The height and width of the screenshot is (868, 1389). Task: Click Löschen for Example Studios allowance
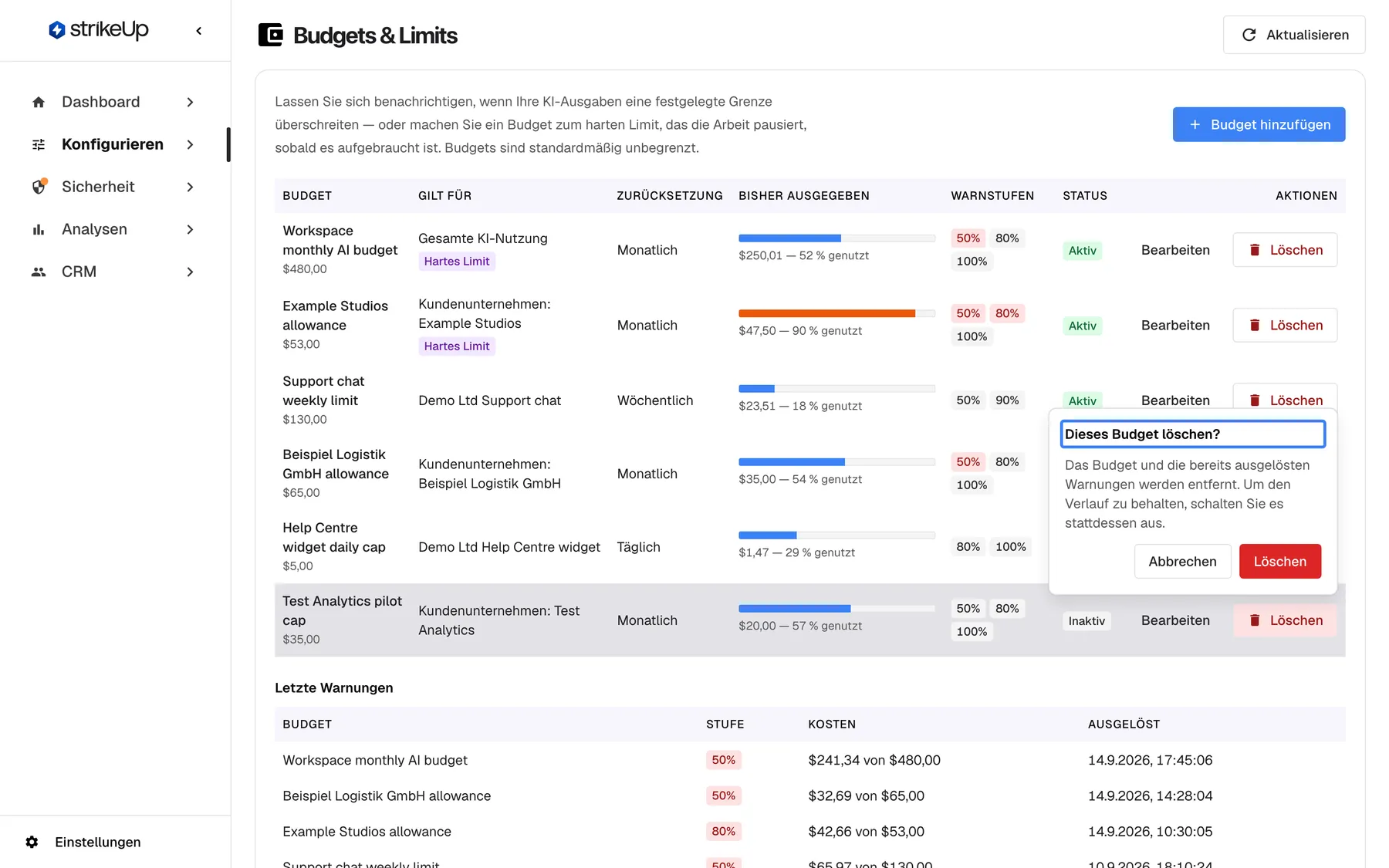pos(1285,326)
